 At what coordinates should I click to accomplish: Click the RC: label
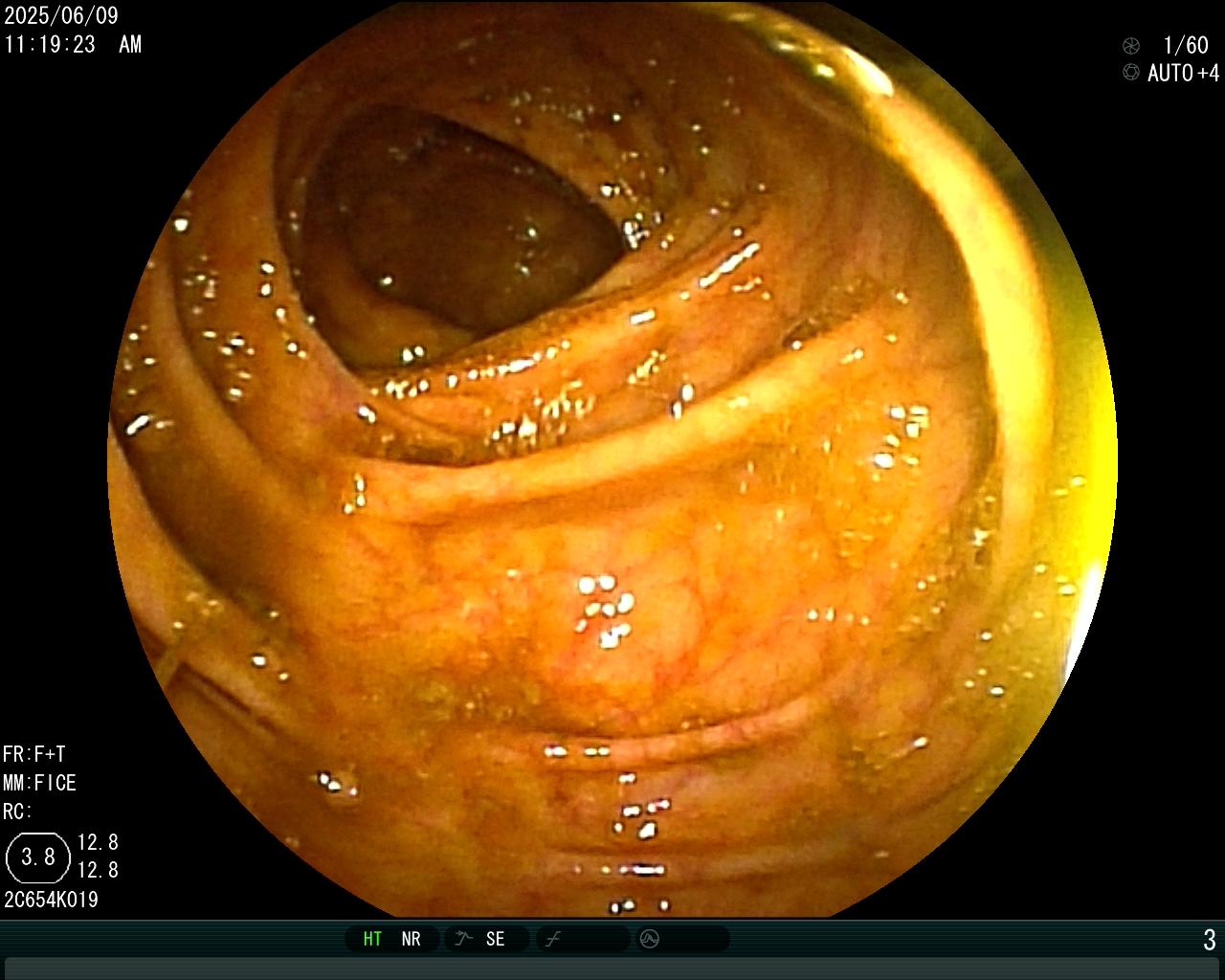click(18, 812)
